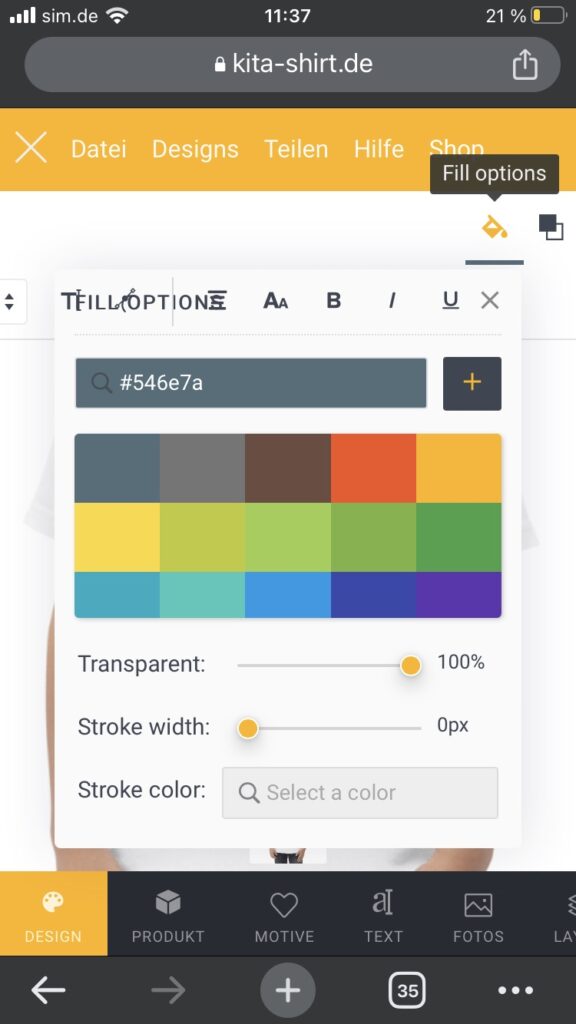Pick the orange-red color swatch
This screenshot has height=1024, width=576.
pos(374,468)
